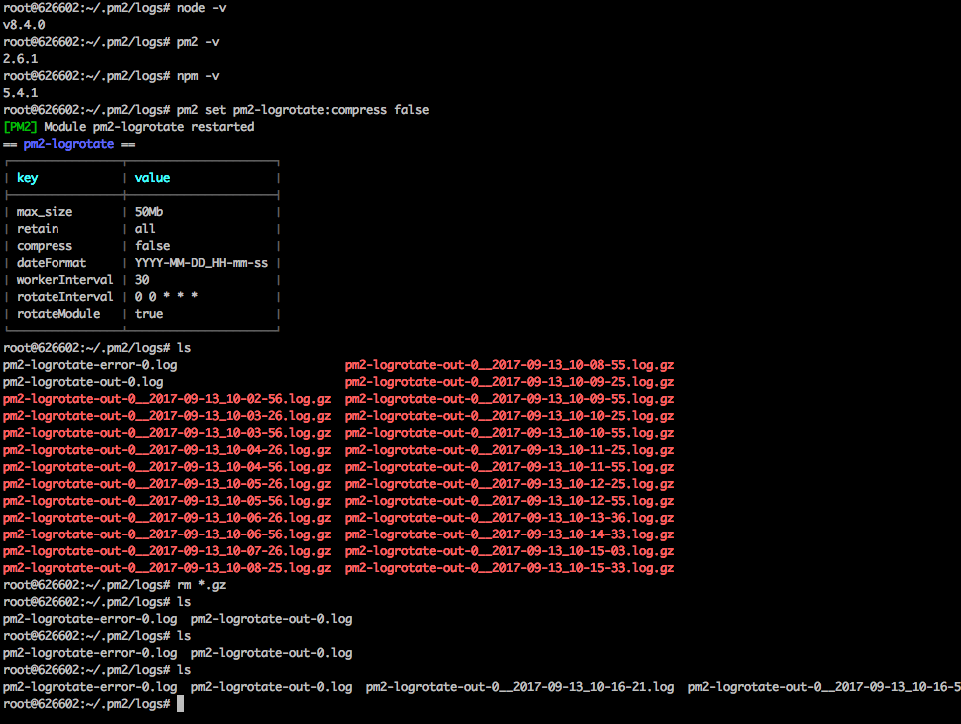The width and height of the screenshot is (961, 724).
Task: Click the 50Mb value cell
Action: [x=149, y=212]
